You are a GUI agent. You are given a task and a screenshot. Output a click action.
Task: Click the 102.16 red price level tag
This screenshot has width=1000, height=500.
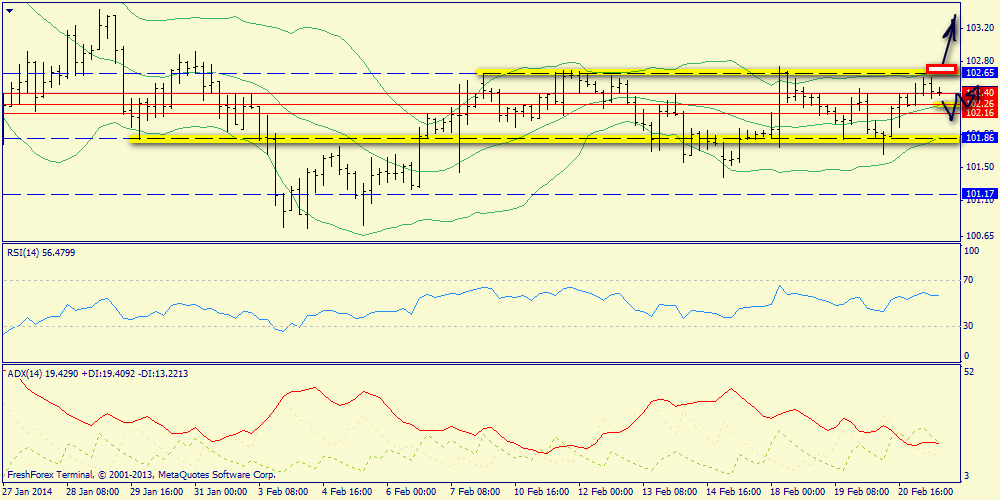(979, 113)
